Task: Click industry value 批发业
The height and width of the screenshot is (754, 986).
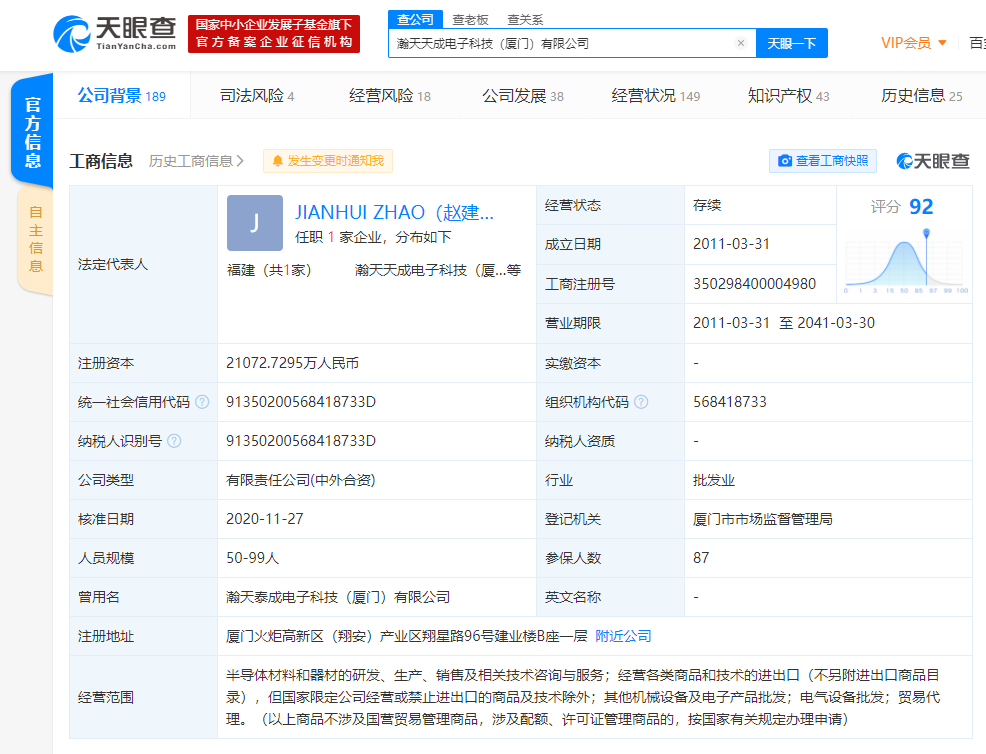Action: 714,480
